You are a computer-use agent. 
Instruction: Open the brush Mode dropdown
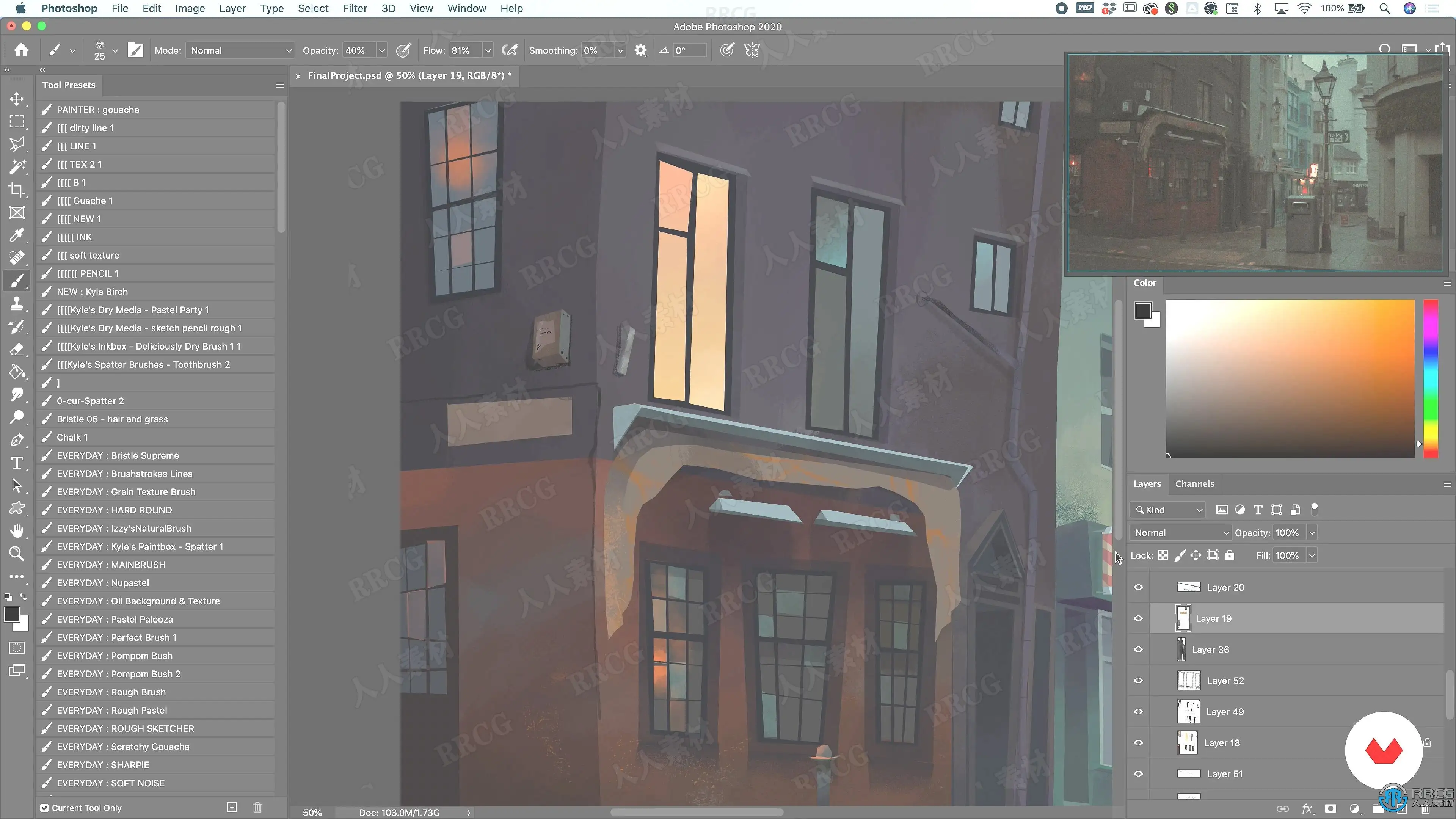240,50
